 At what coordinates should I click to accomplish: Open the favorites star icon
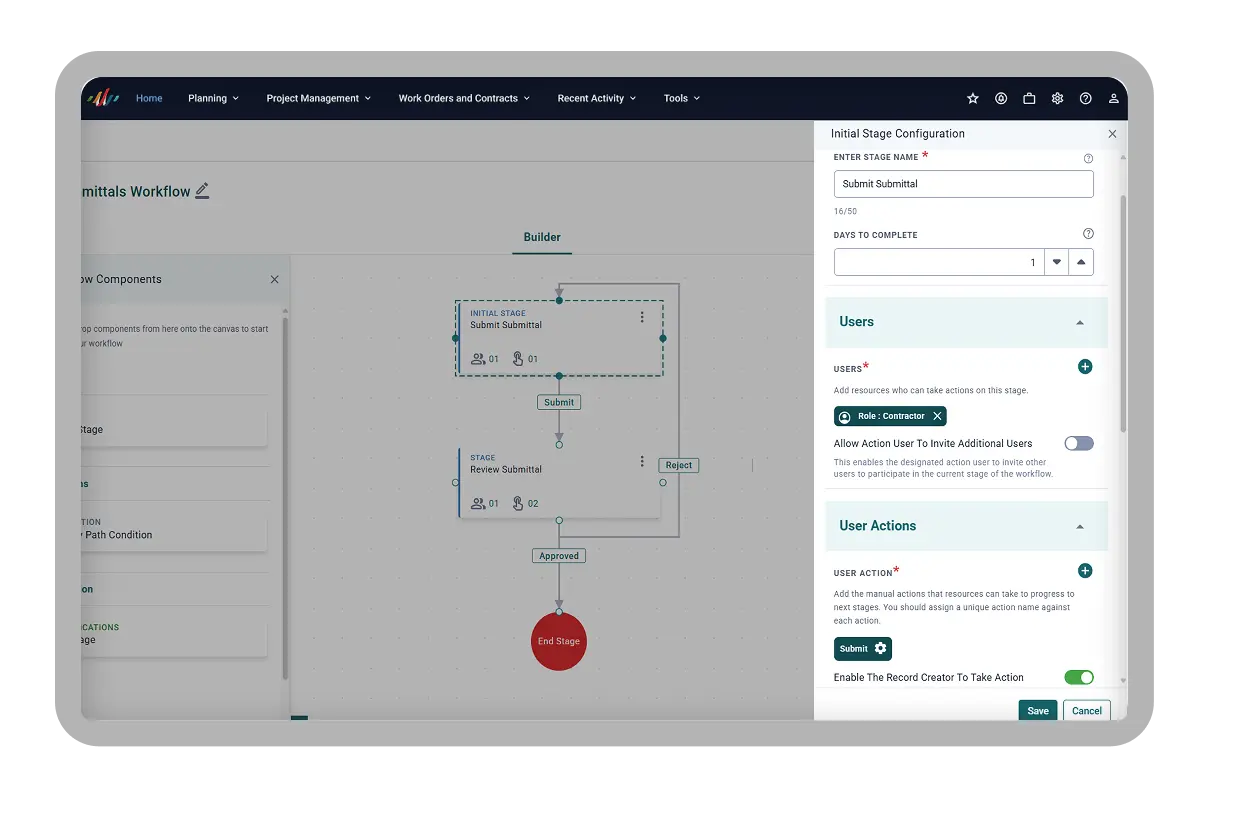[x=973, y=98]
